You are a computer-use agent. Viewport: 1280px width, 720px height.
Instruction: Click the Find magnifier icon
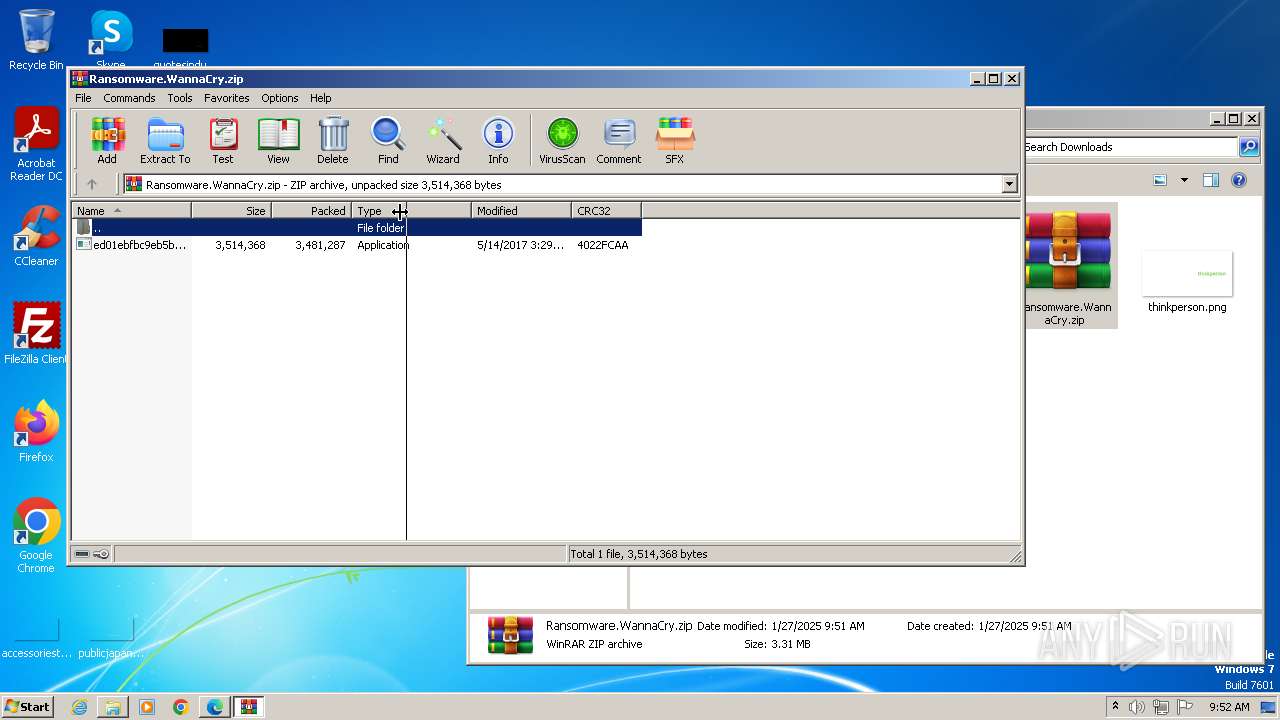(x=388, y=141)
